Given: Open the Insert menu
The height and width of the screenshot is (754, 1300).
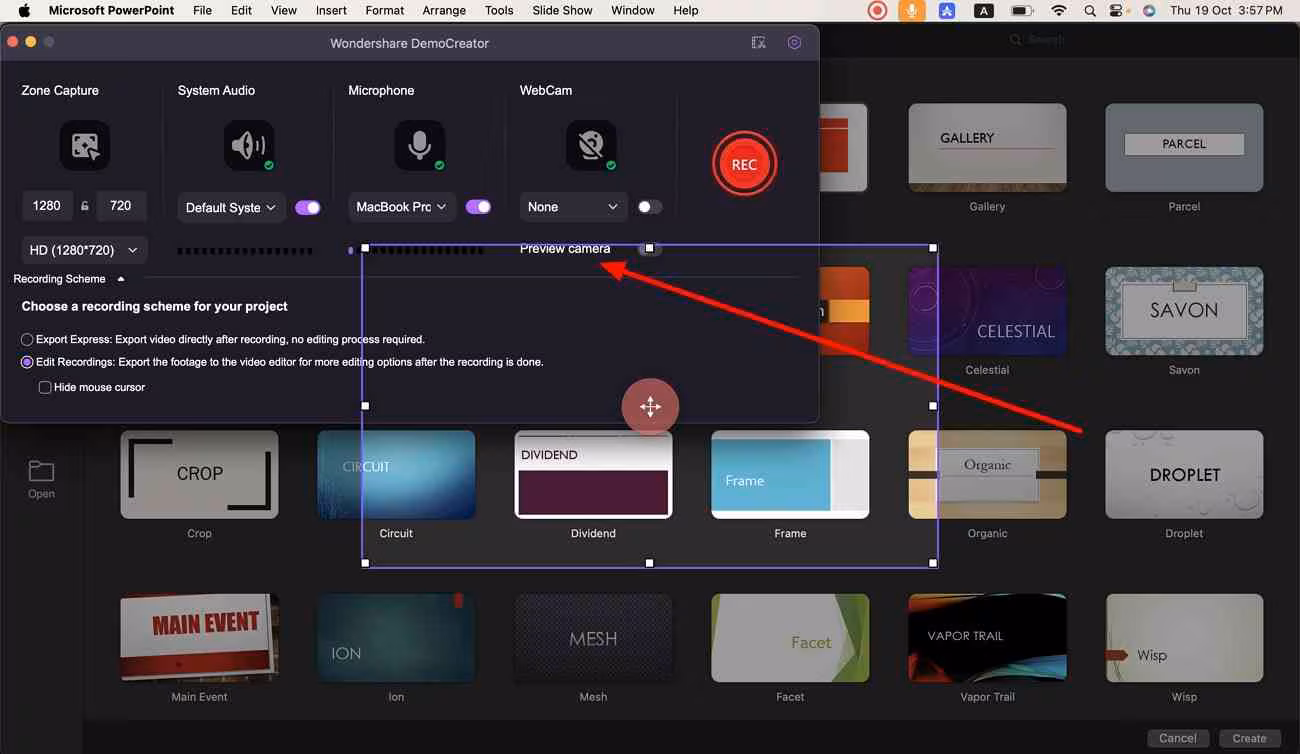Looking at the screenshot, I should [331, 10].
